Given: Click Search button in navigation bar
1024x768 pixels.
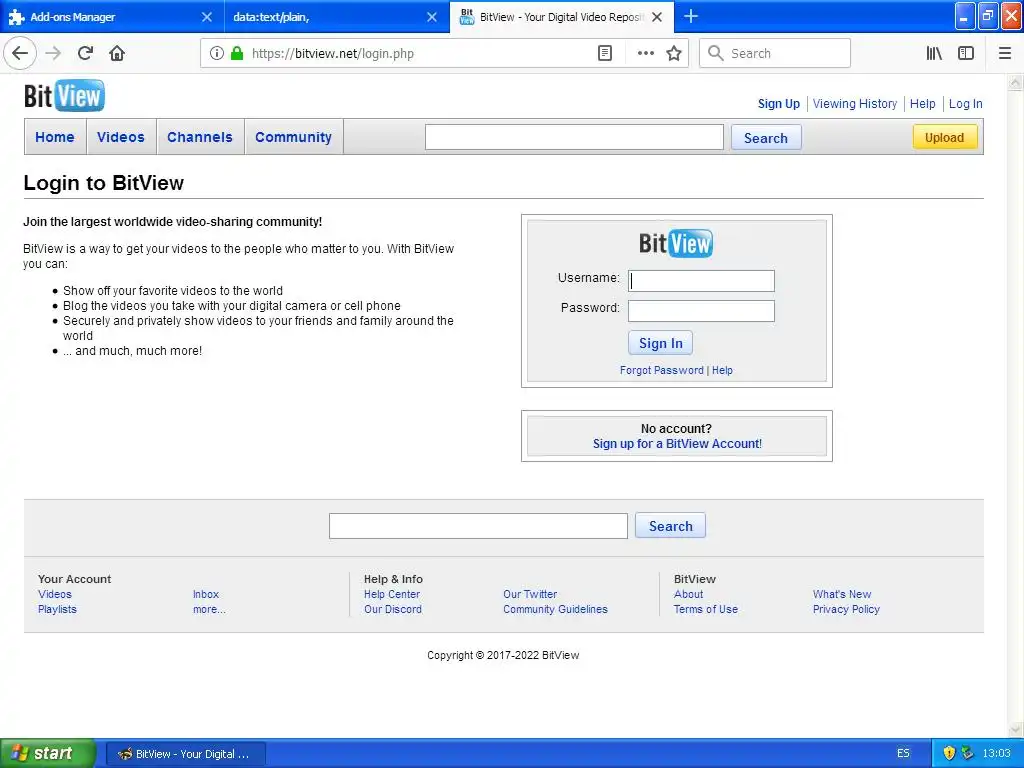Looking at the screenshot, I should [765, 138].
